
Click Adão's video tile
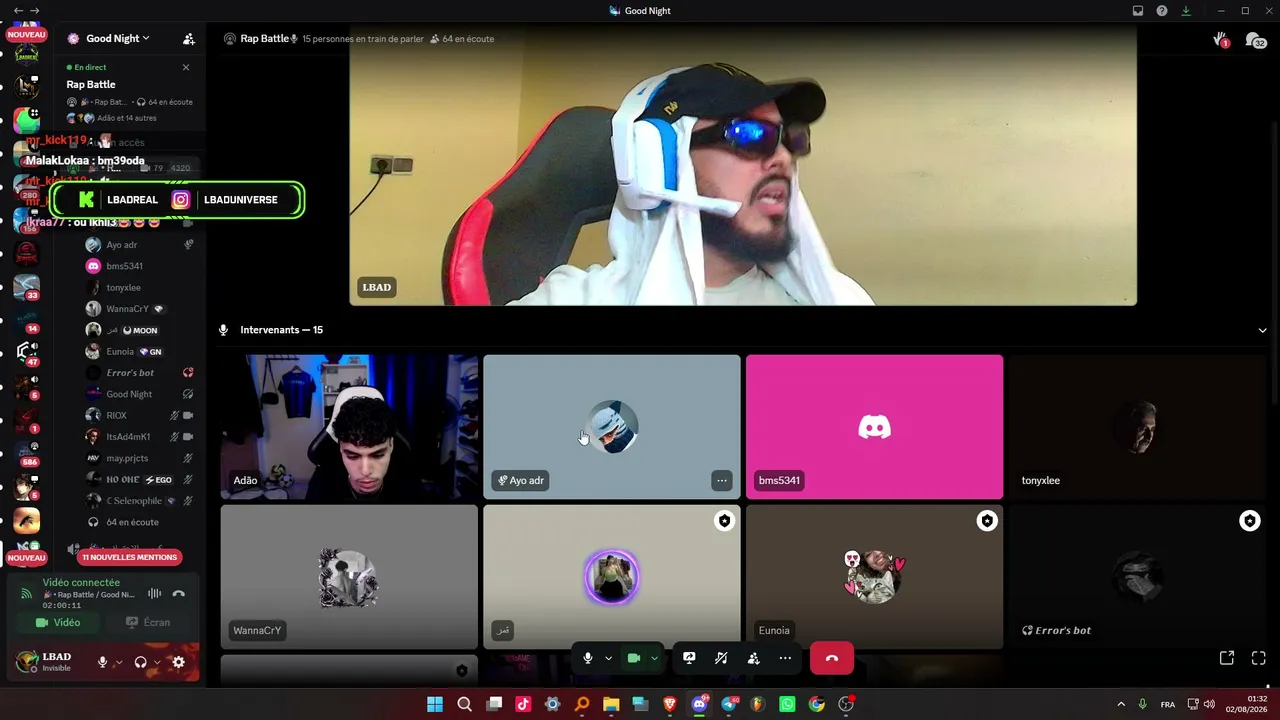(349, 427)
